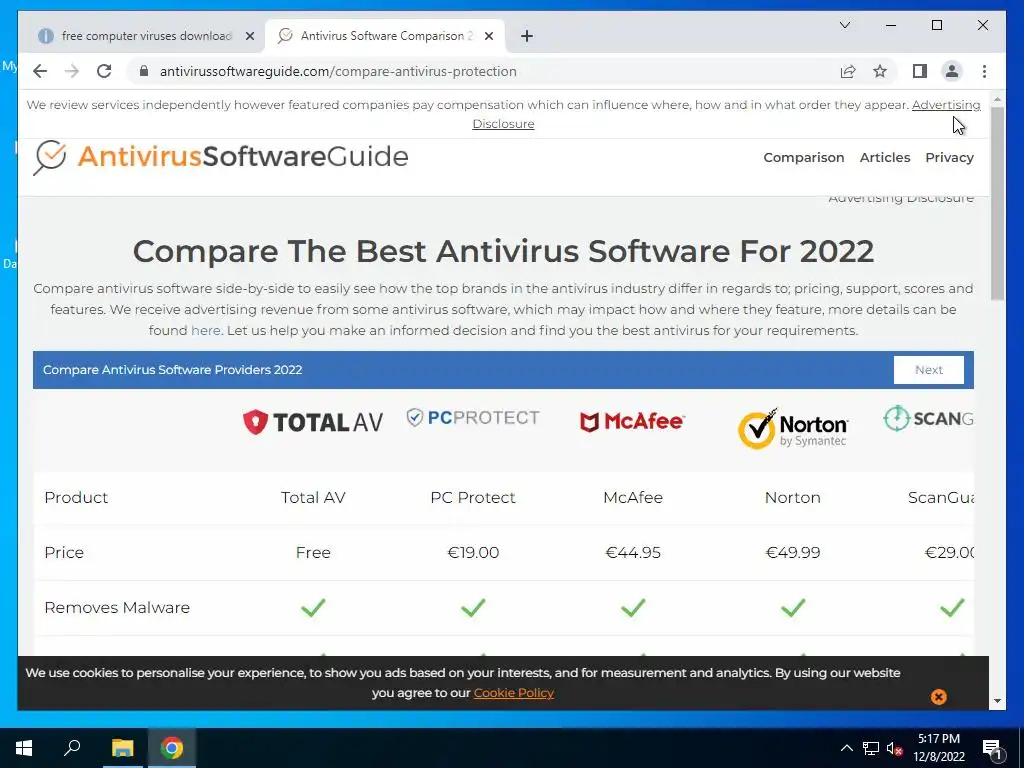Screen dimensions: 1024x768
Task: Click the page vertical scrollbar thumb
Action: click(997, 203)
